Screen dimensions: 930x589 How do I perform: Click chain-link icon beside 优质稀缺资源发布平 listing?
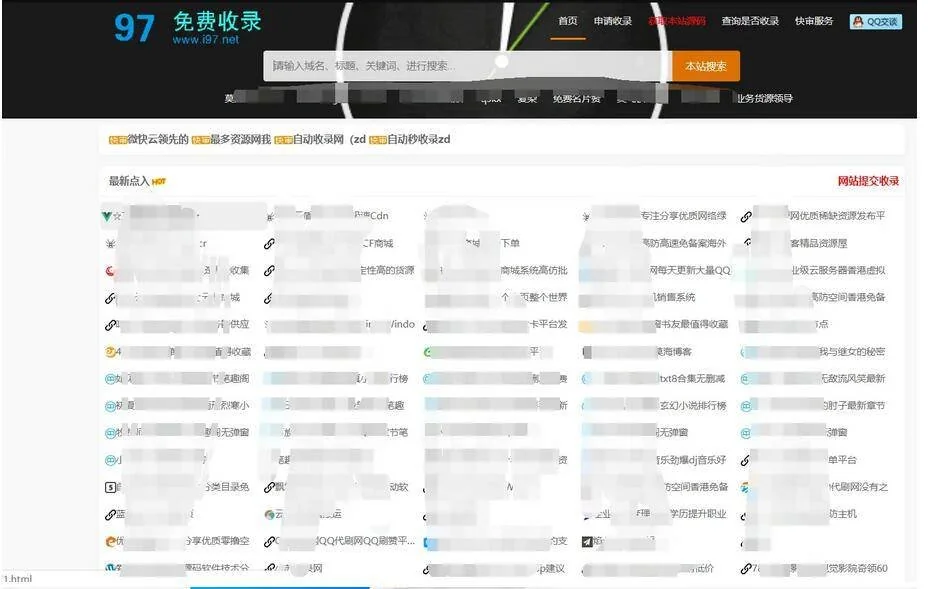pyautogui.click(x=746, y=216)
